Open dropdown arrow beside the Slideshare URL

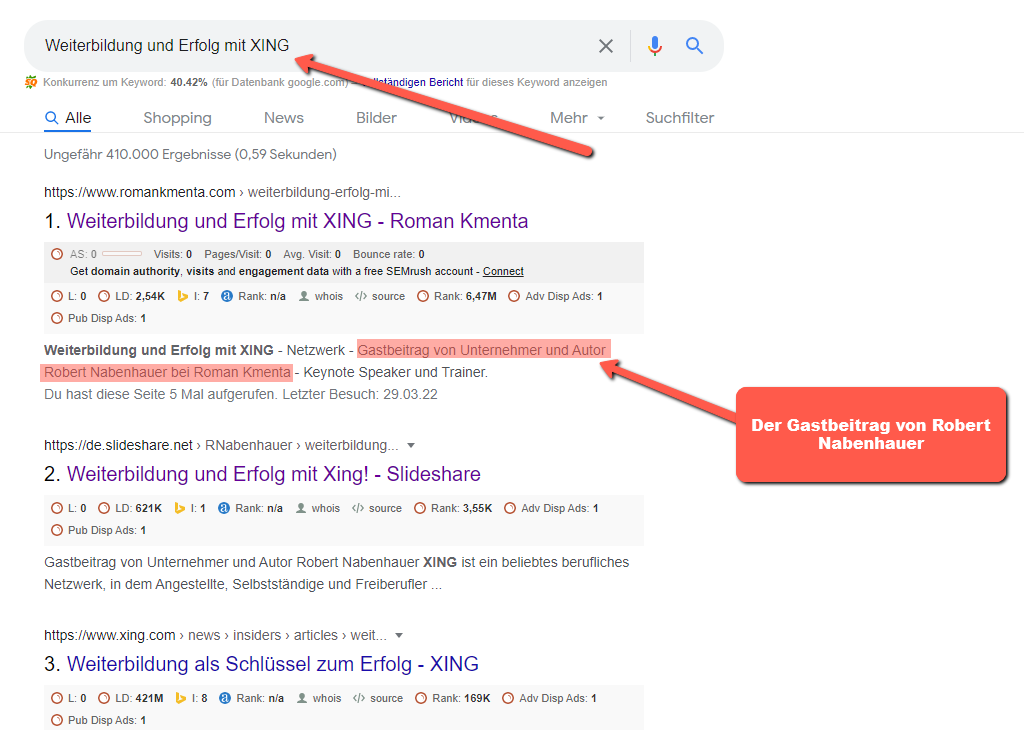[411, 445]
